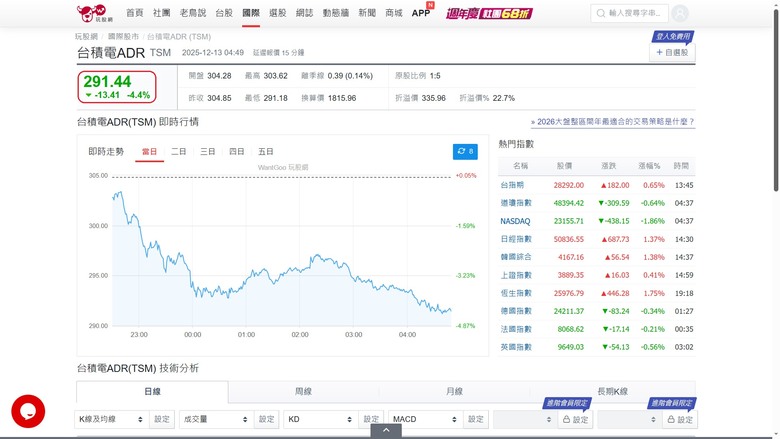Open 英國指數 index link
The height and width of the screenshot is (439, 780).
coord(516,347)
